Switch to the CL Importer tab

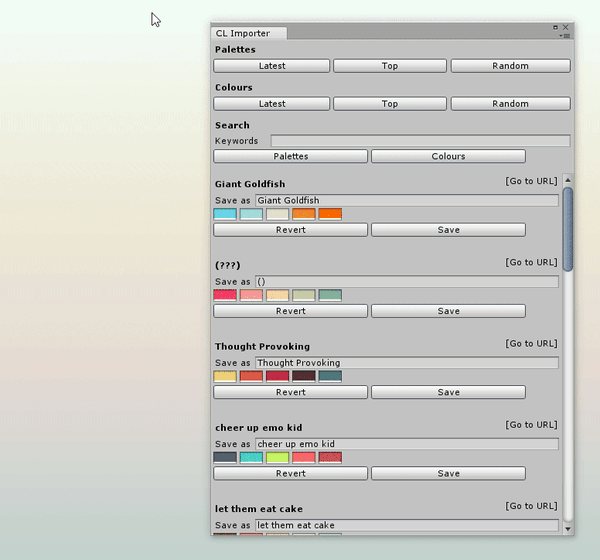point(243,33)
